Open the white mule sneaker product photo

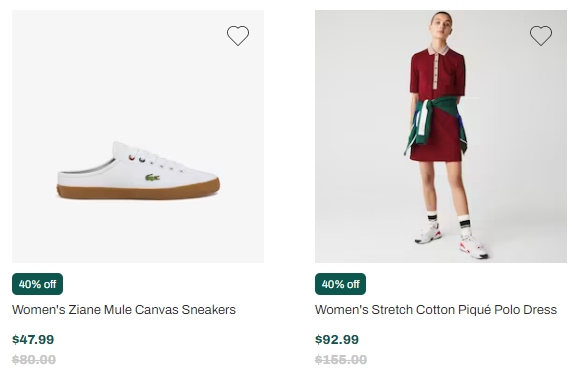138,136
